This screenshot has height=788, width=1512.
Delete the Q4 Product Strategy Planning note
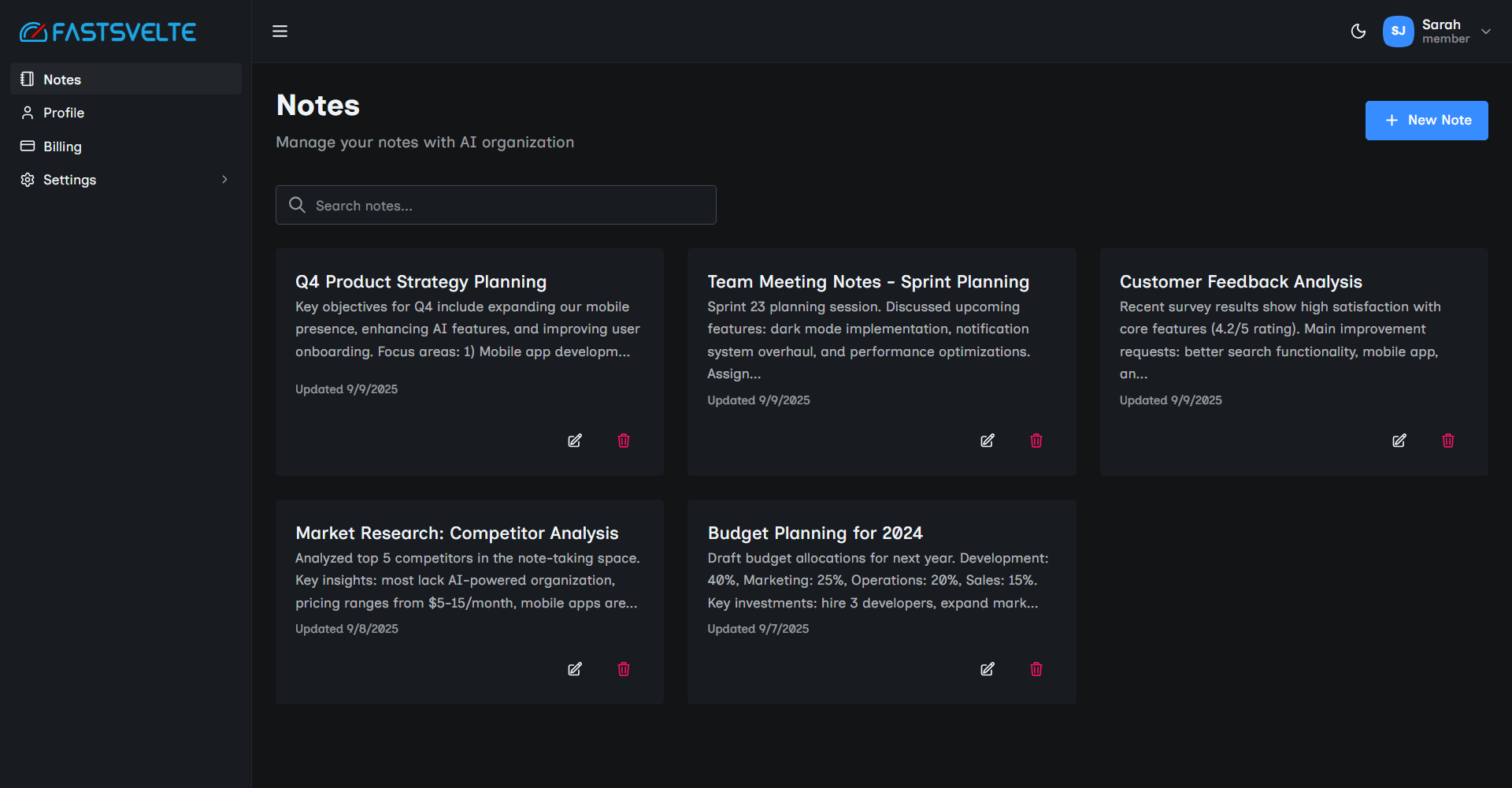[624, 440]
